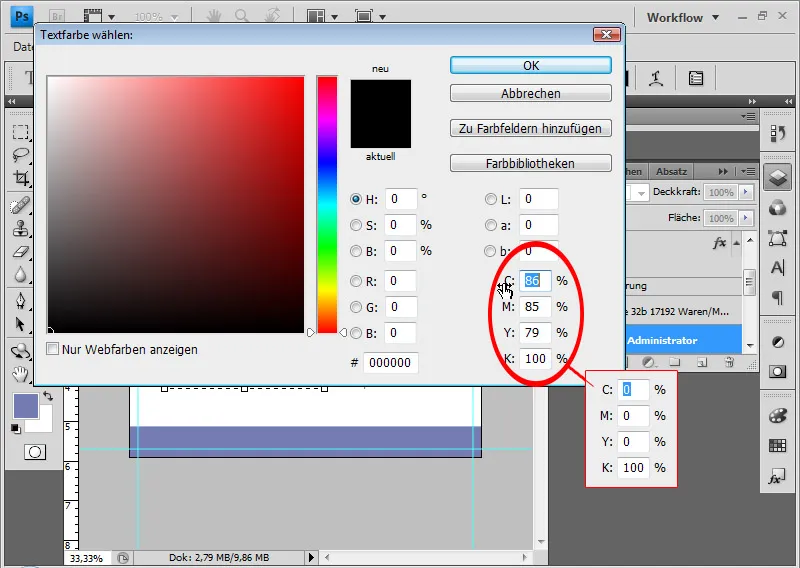Screen dimensions: 800x568
Task: Enable Nur Webfarben anzeigen checkbox
Action: point(52,349)
